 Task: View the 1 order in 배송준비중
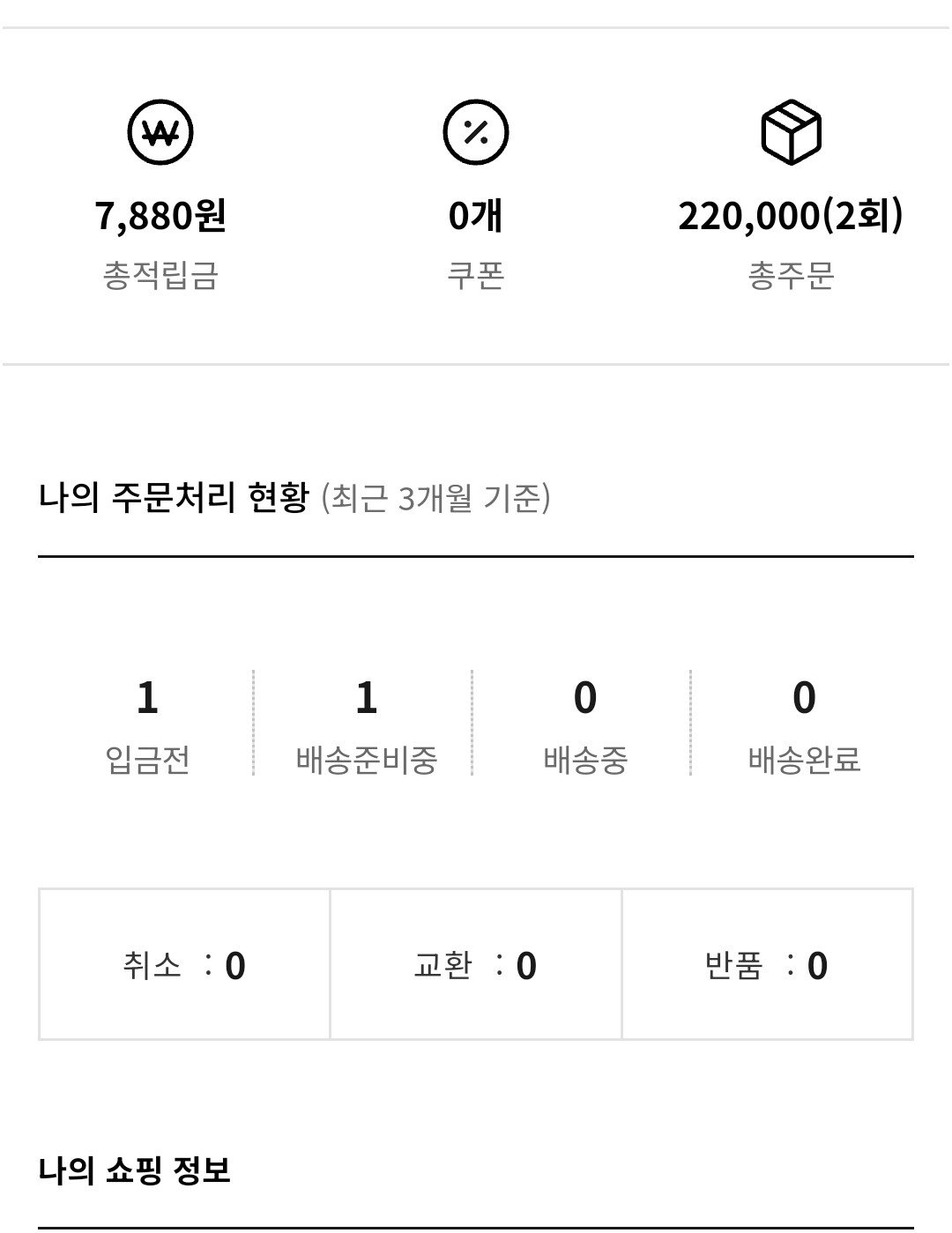coord(366,698)
